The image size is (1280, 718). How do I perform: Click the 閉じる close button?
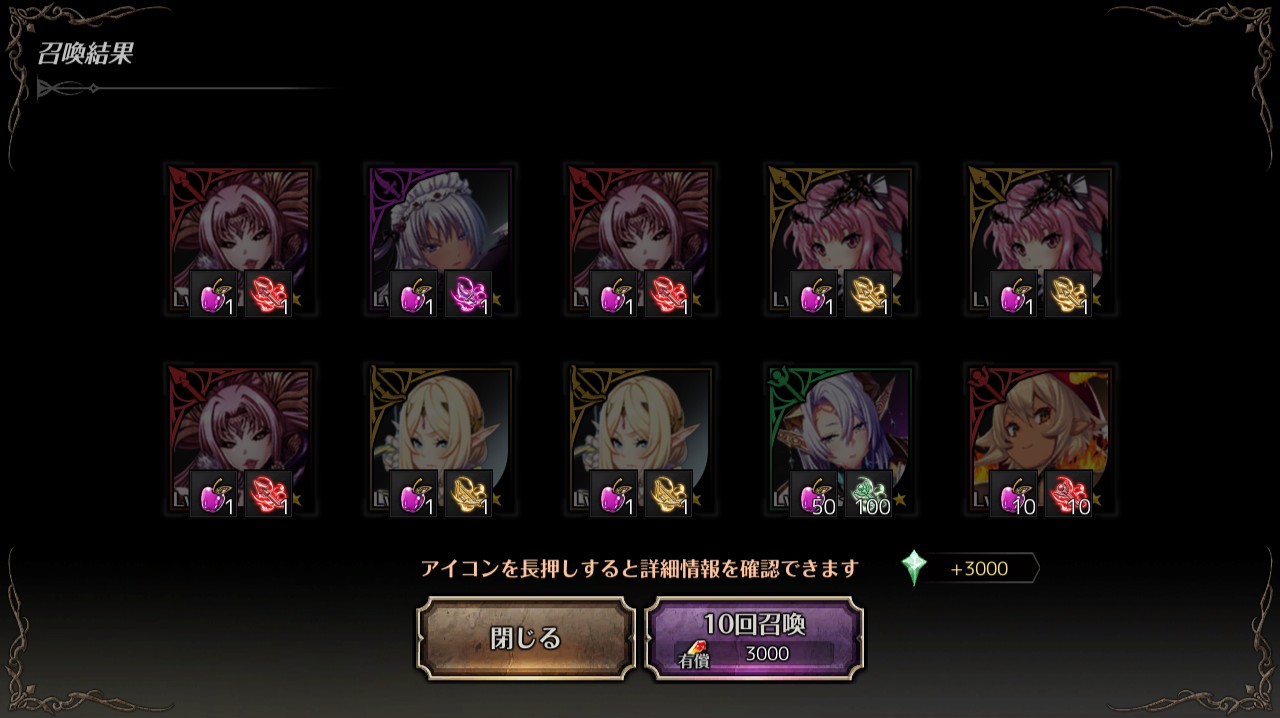[526, 638]
